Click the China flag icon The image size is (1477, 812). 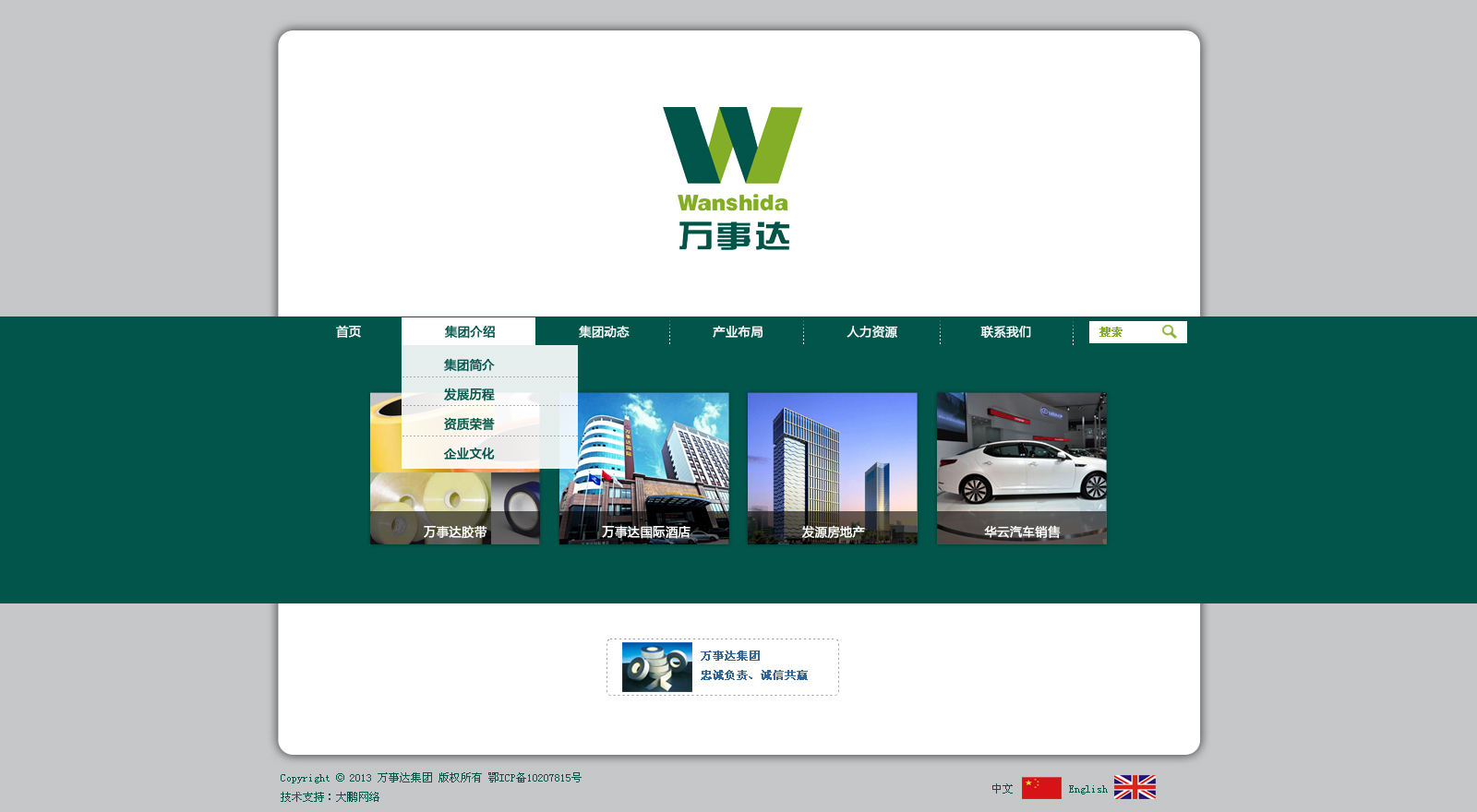pos(1041,788)
